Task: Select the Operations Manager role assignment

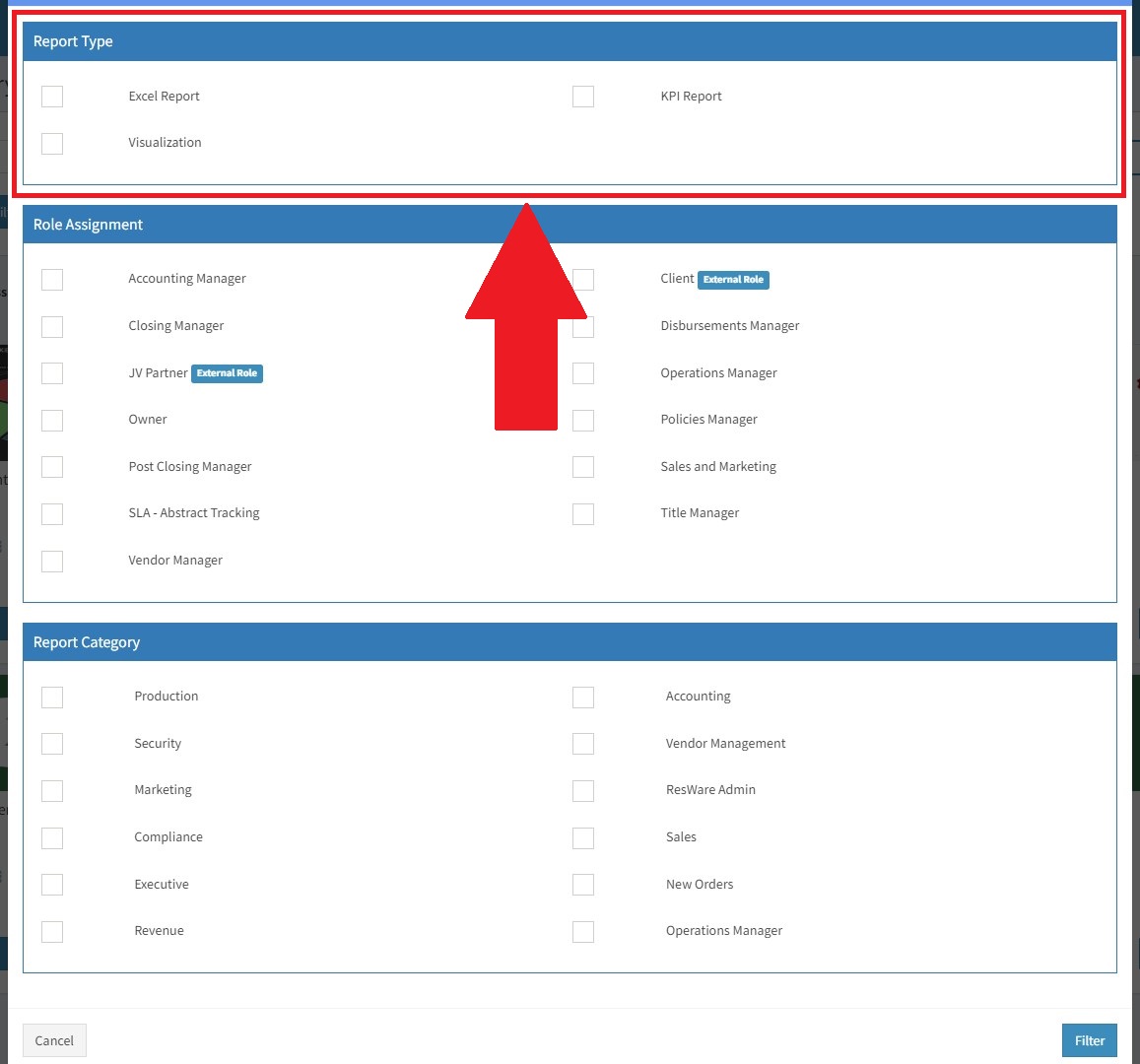Action: (583, 372)
